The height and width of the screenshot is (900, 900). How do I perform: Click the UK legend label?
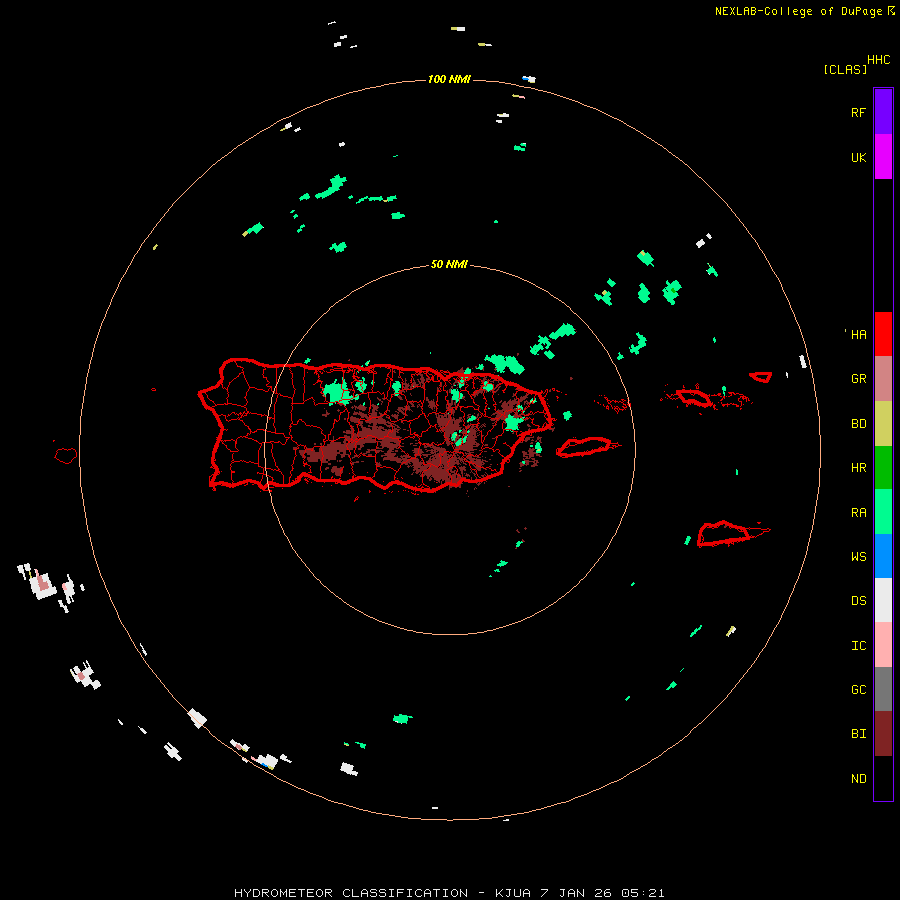(858, 157)
